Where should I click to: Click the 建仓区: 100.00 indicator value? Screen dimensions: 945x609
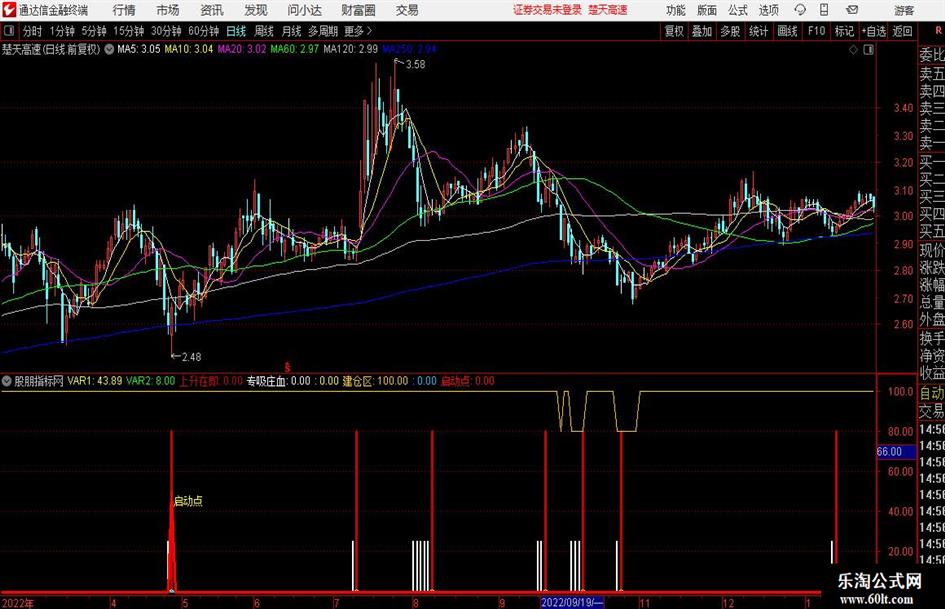coord(375,381)
